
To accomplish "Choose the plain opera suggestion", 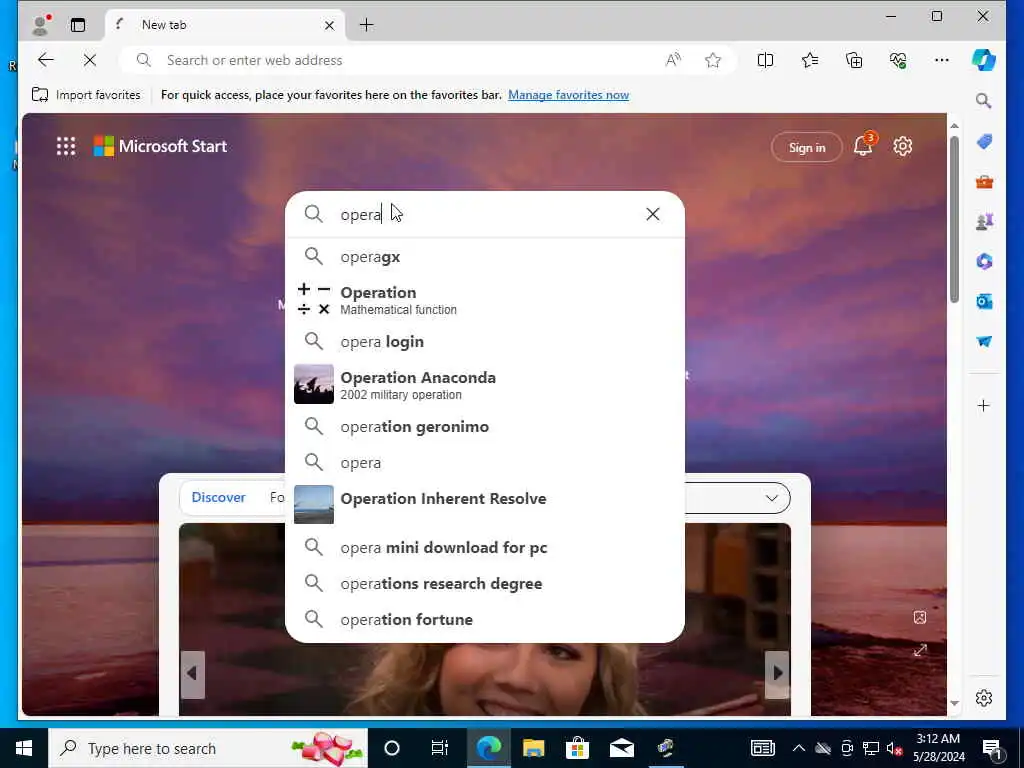I will point(485,462).
